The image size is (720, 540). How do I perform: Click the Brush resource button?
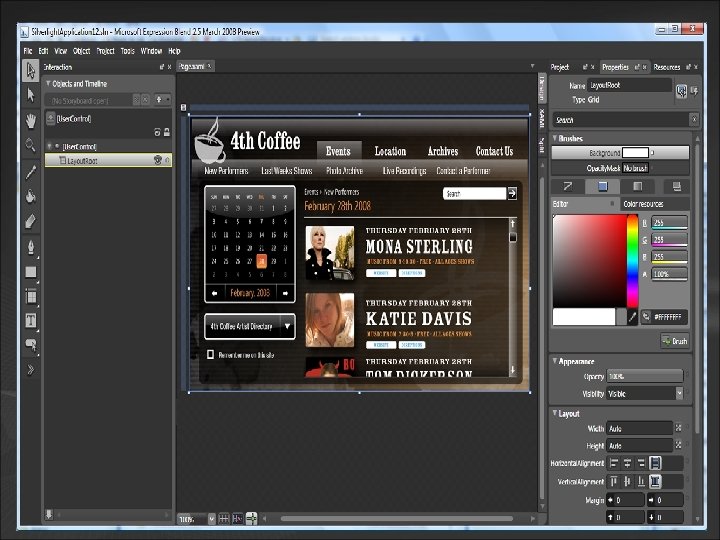click(675, 341)
